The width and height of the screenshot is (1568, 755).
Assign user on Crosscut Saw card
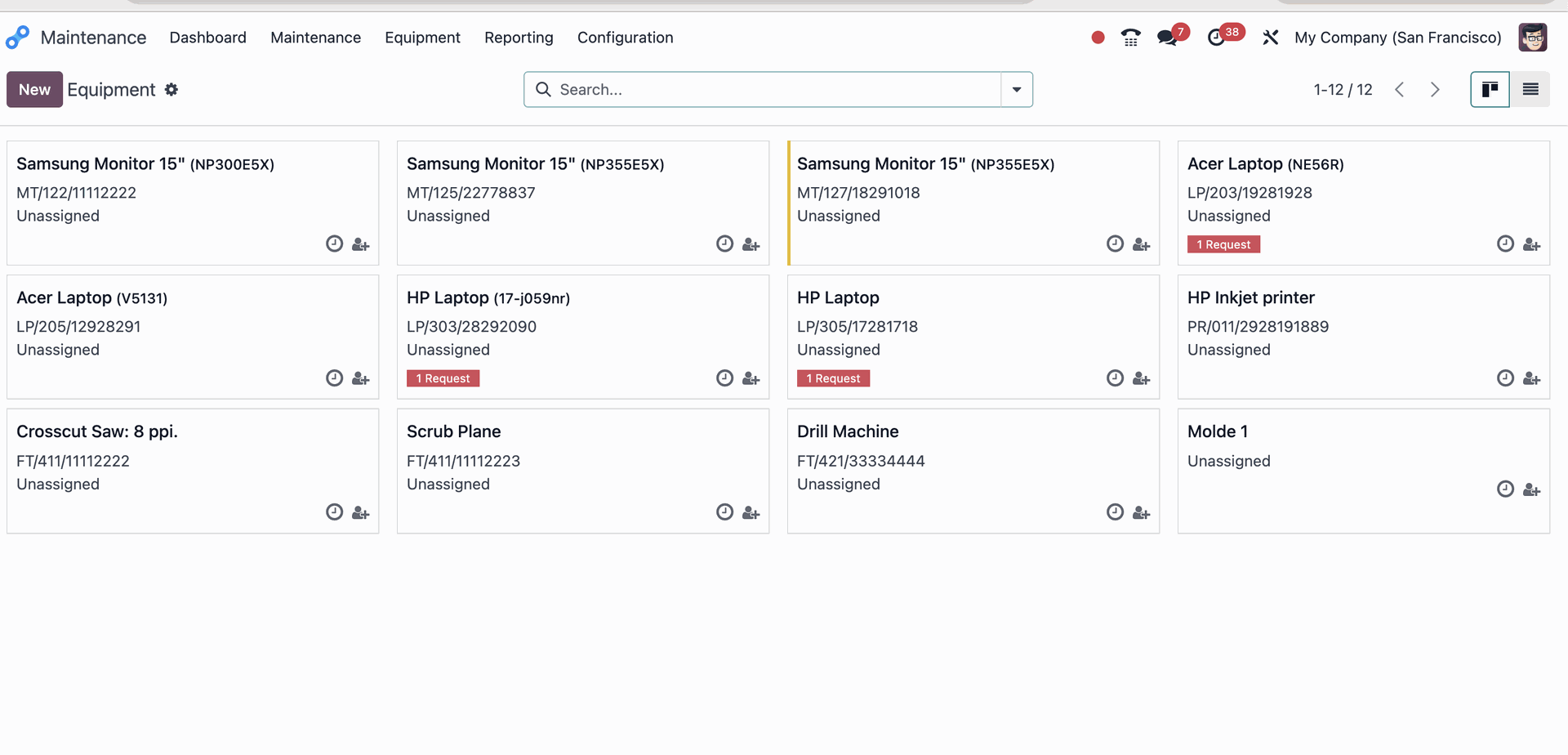pos(360,512)
